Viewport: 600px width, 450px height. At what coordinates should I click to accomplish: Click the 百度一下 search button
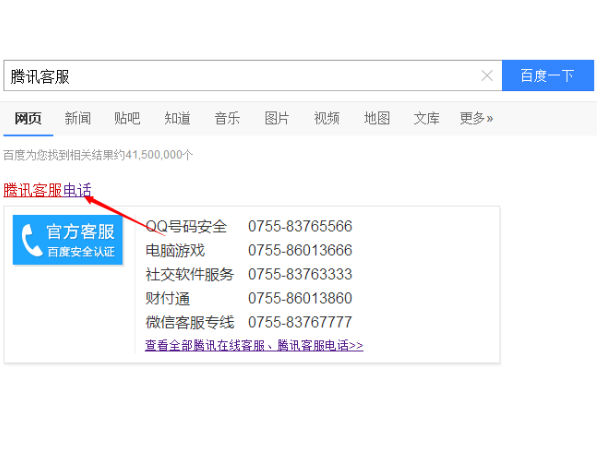tap(548, 76)
